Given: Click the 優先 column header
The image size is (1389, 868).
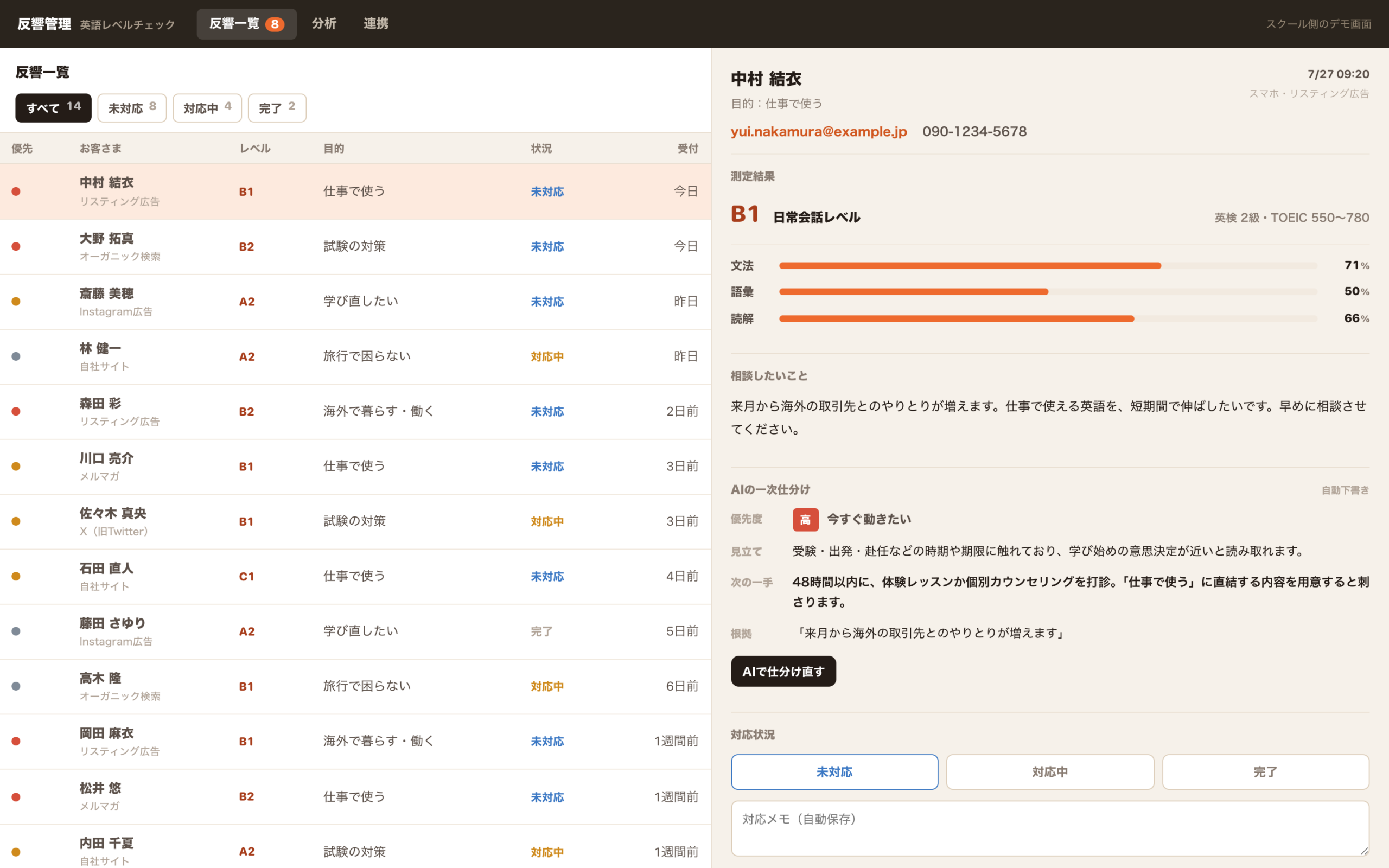Looking at the screenshot, I should tap(22, 149).
